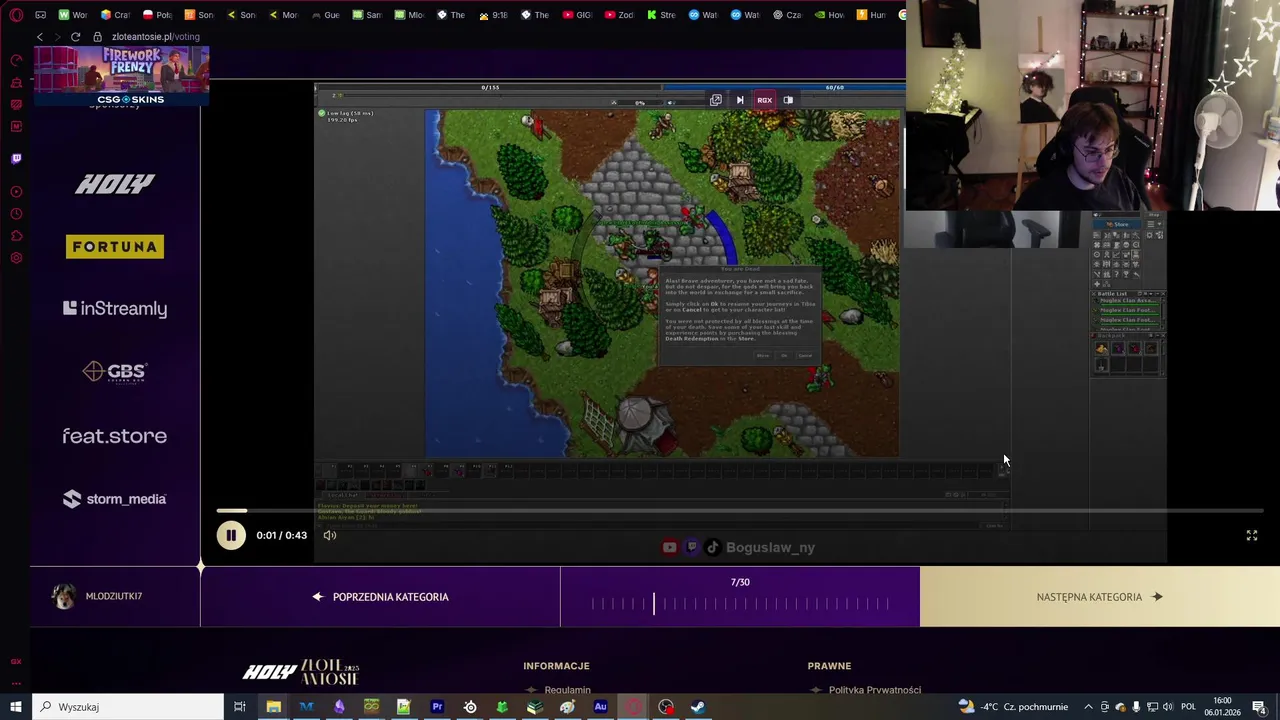Open the Opera menu logo
The image size is (1280, 720).
[16, 15]
